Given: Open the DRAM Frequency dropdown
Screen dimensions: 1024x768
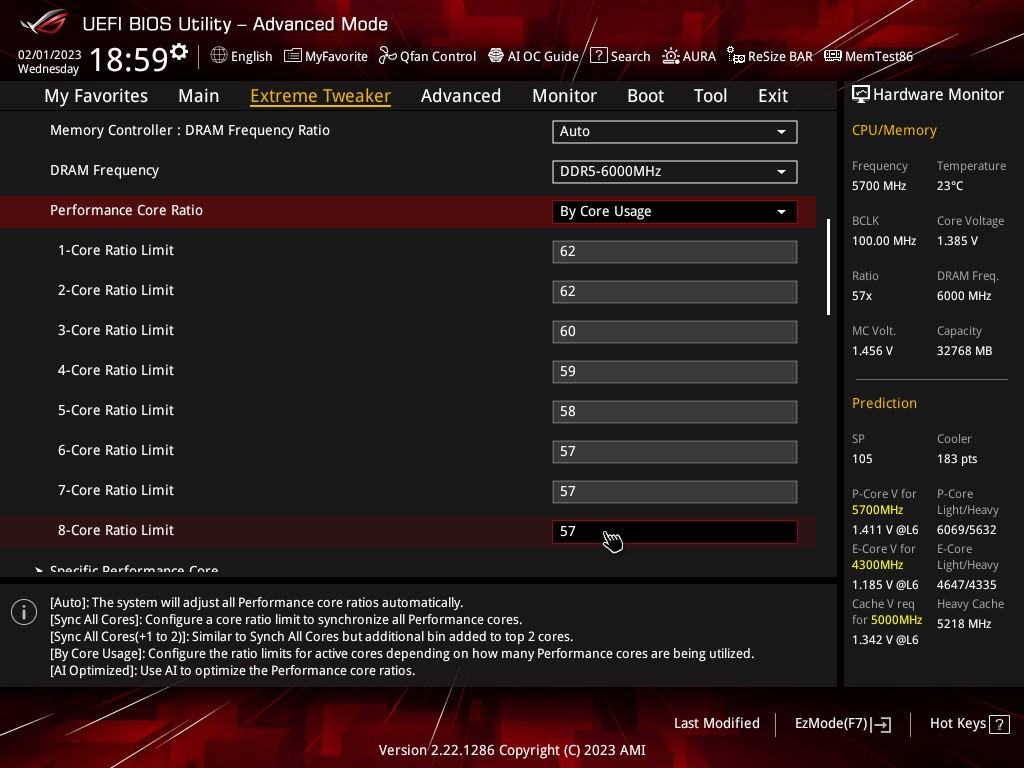Looking at the screenshot, I should 675,172.
